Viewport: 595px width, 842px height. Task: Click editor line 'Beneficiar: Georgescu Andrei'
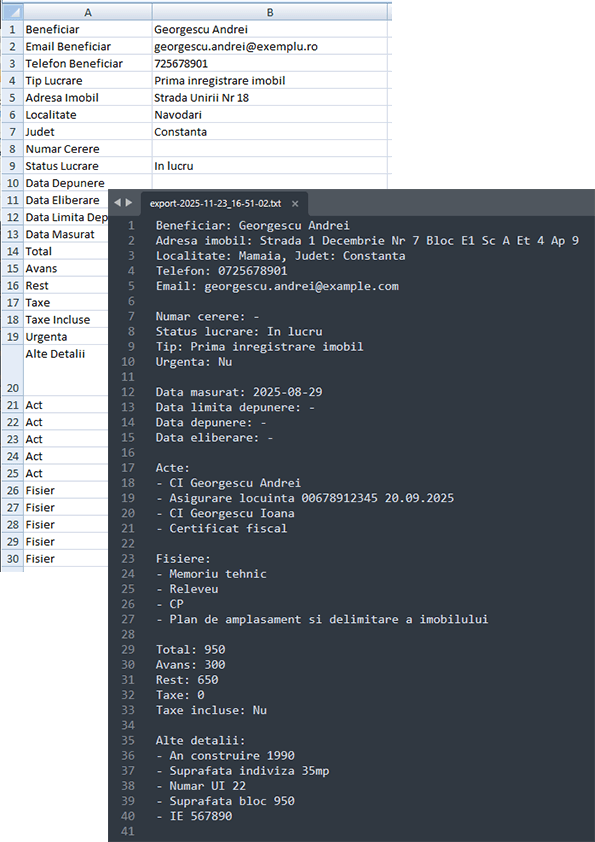[x=252, y=226]
